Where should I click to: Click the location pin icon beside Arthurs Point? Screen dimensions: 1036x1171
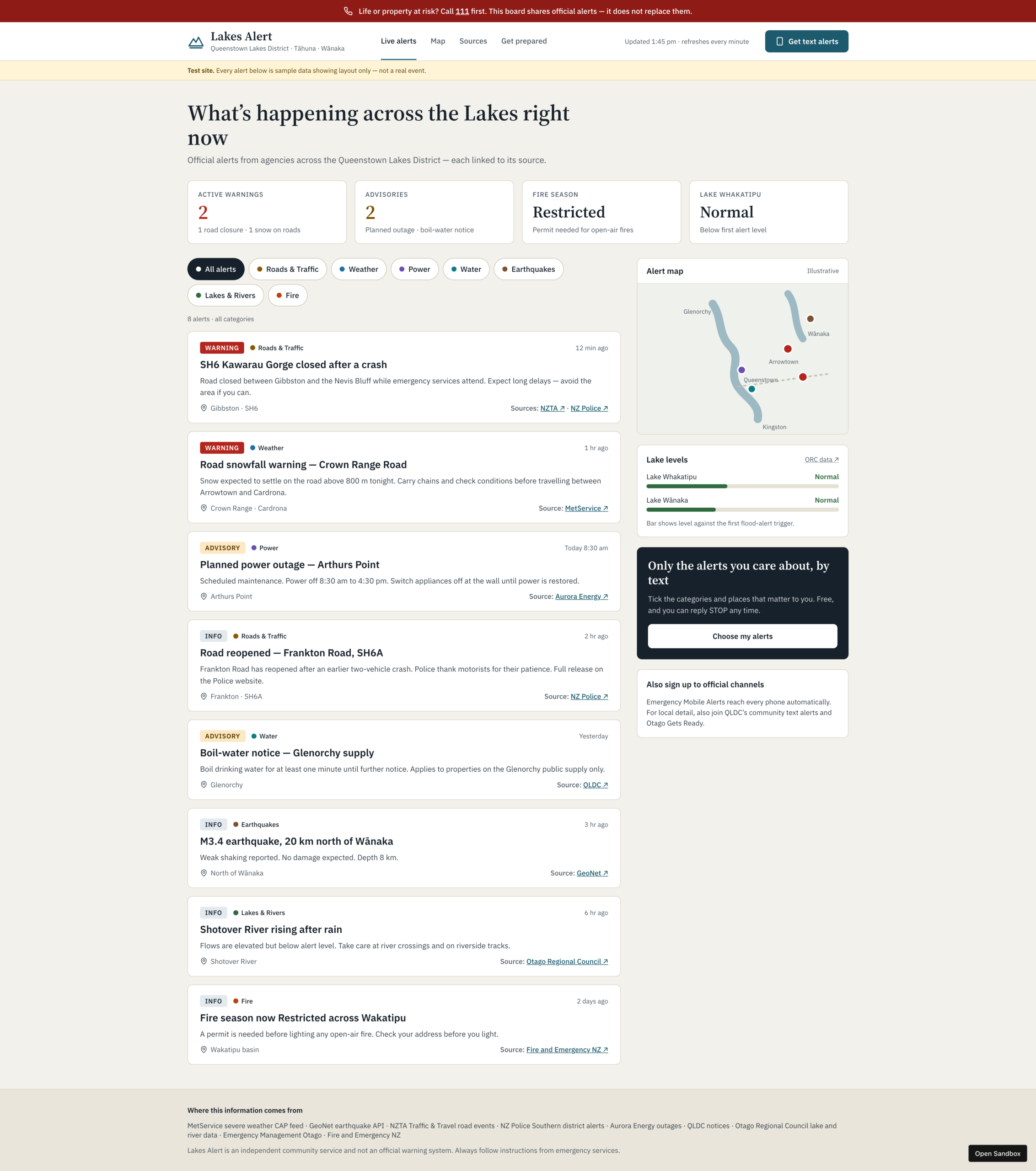[204, 596]
